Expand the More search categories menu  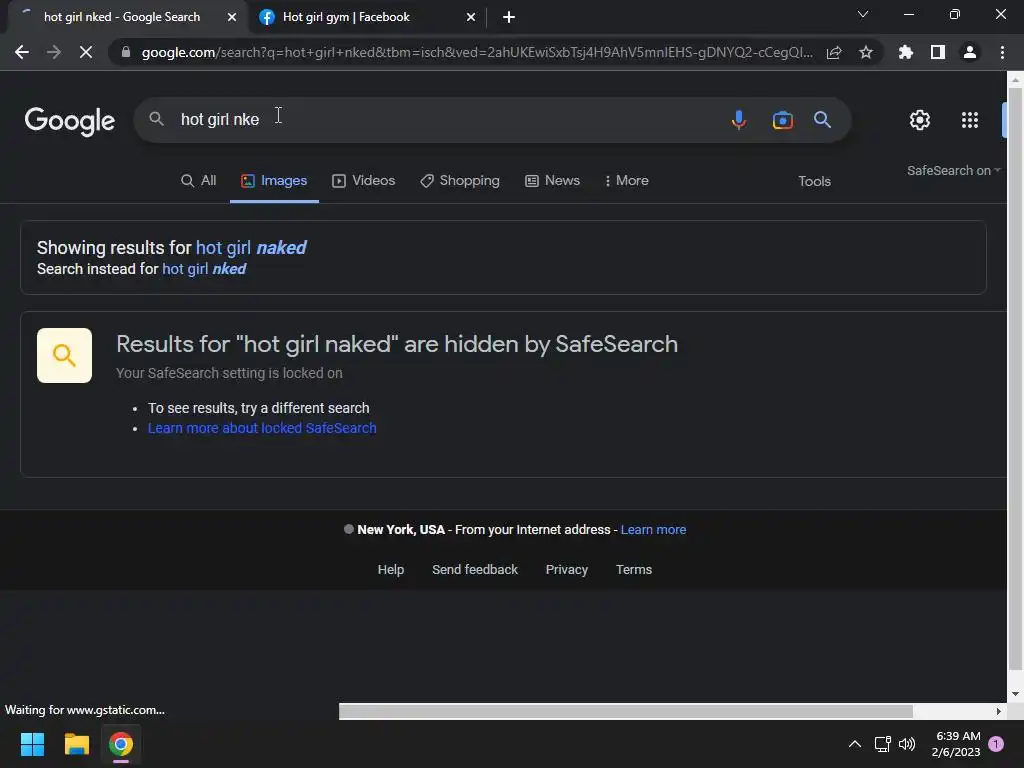626,181
